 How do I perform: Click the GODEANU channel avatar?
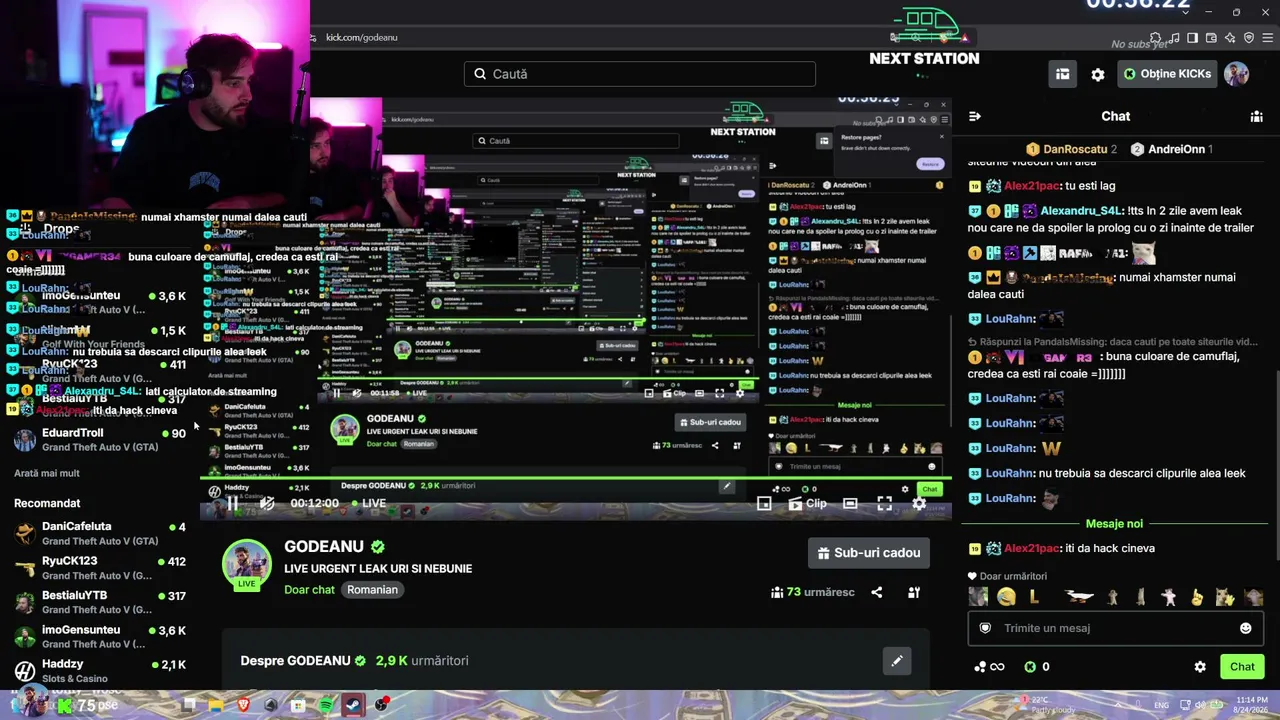pyautogui.click(x=246, y=564)
